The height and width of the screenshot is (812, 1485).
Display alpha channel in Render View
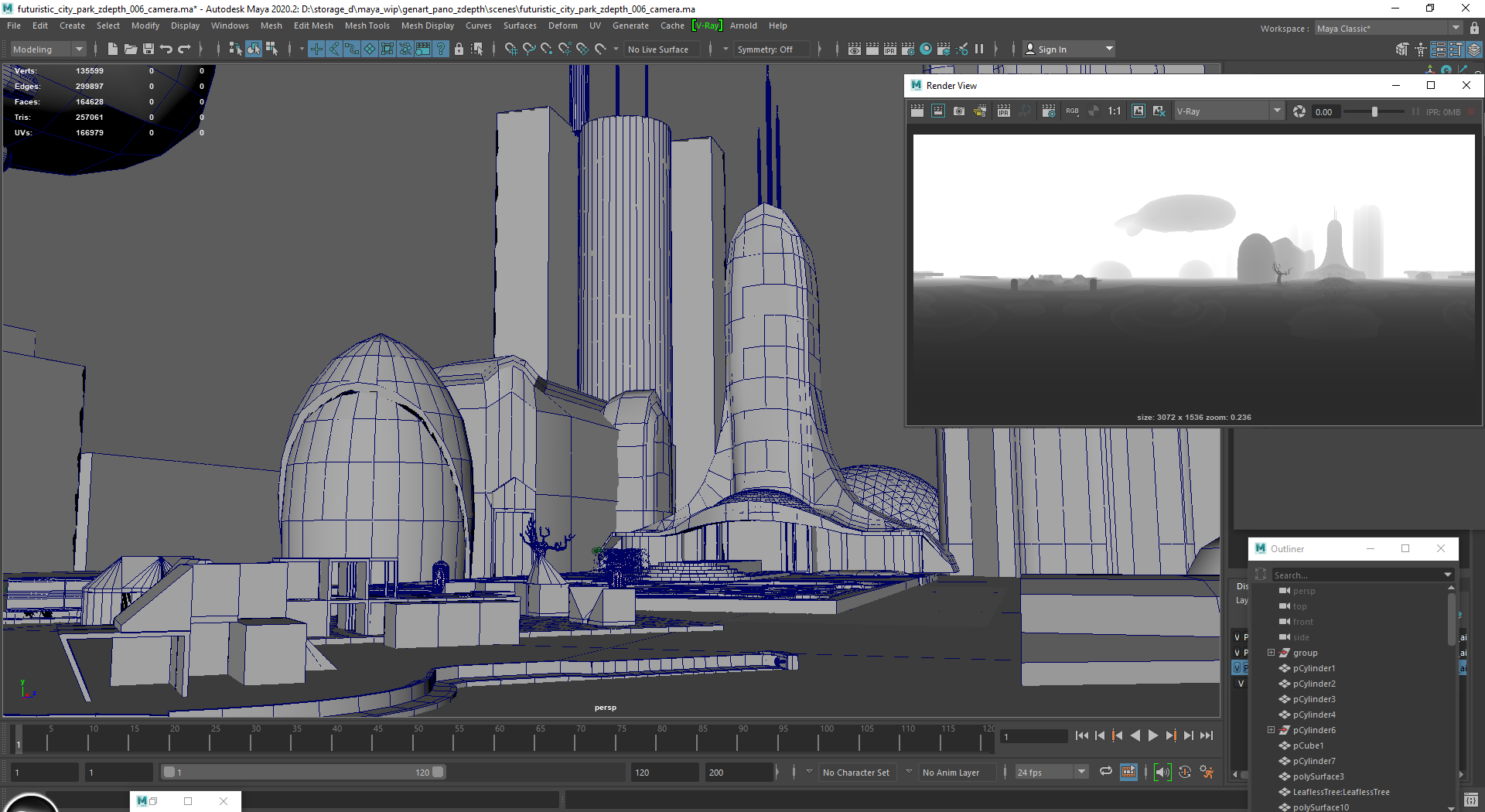[1094, 111]
